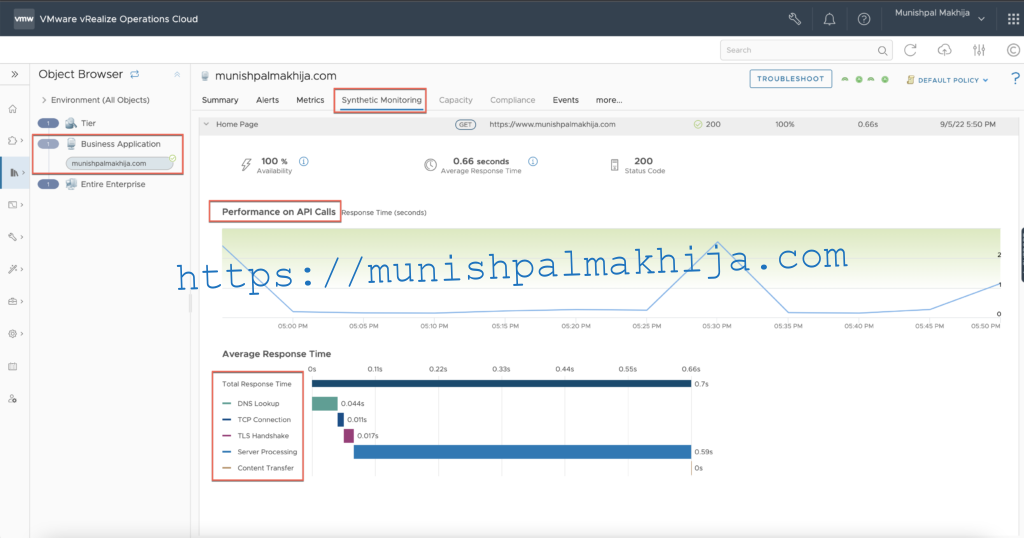Open the briefcase Plan icon in sidebar

(x=12, y=301)
